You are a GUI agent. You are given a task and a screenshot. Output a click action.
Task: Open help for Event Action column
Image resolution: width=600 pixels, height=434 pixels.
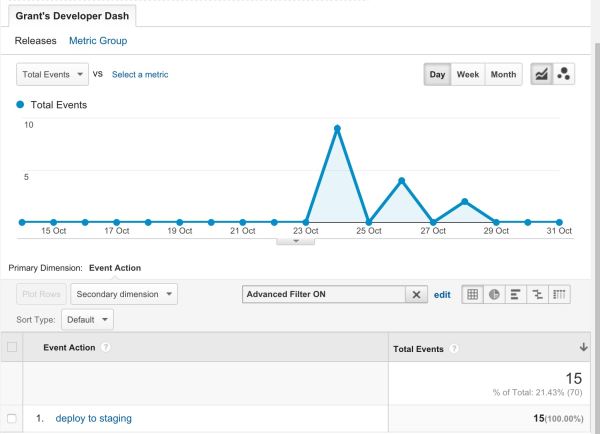(106, 348)
